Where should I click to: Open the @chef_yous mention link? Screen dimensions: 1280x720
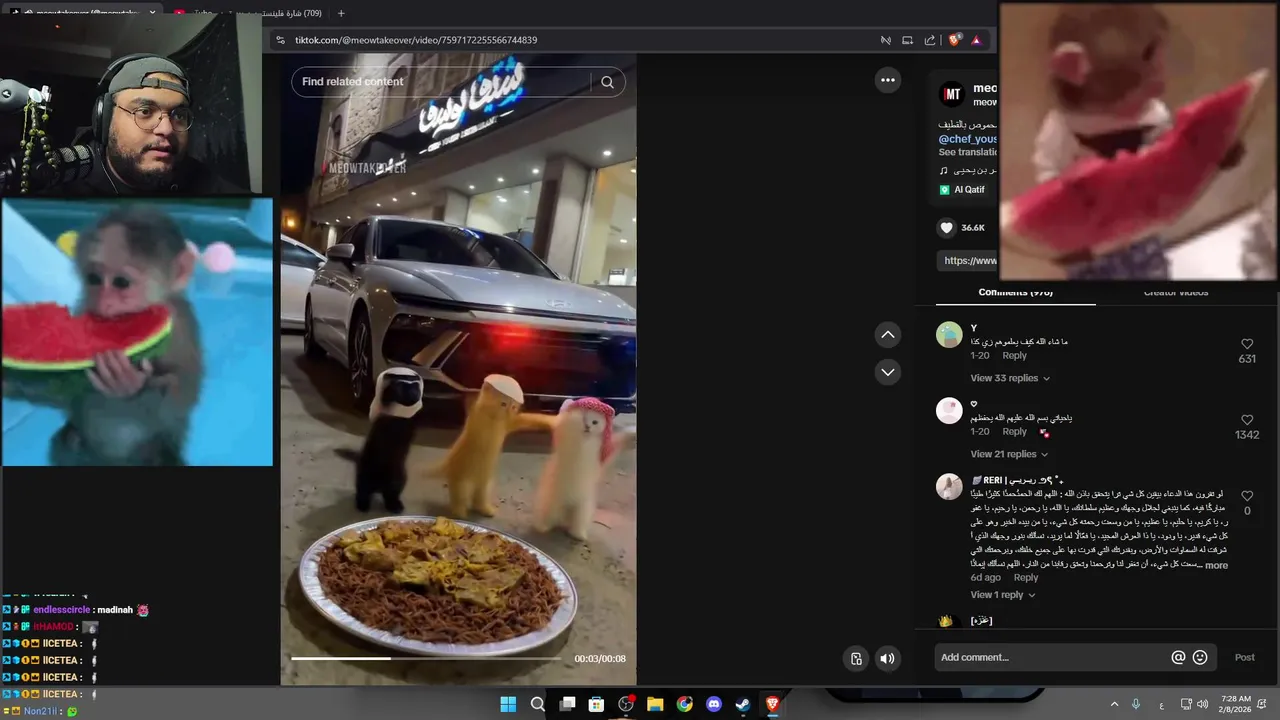[968, 139]
